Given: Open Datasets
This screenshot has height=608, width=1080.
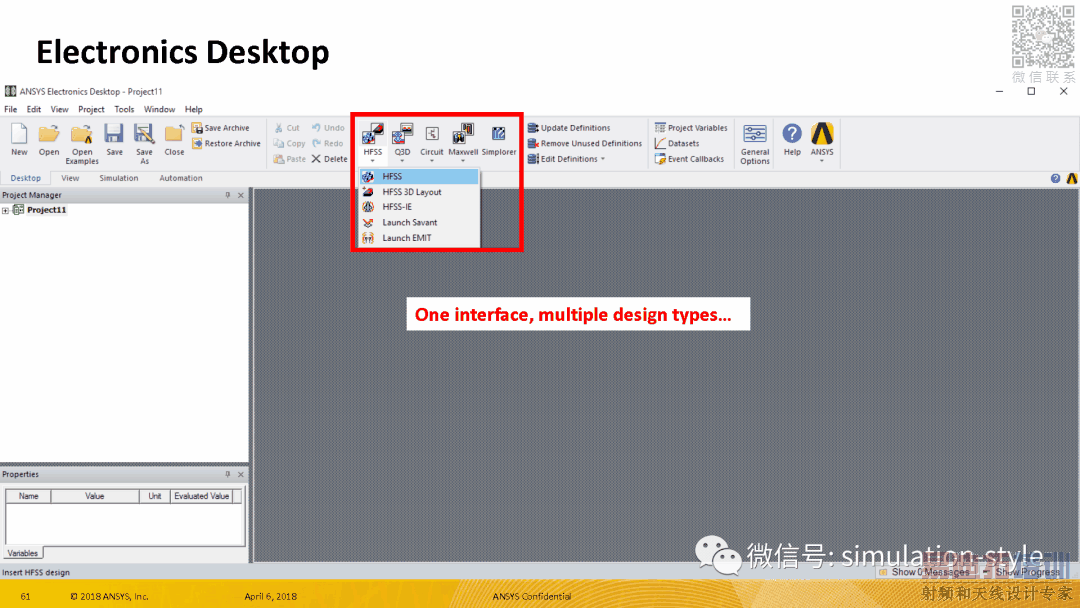Looking at the screenshot, I should click(x=677, y=143).
